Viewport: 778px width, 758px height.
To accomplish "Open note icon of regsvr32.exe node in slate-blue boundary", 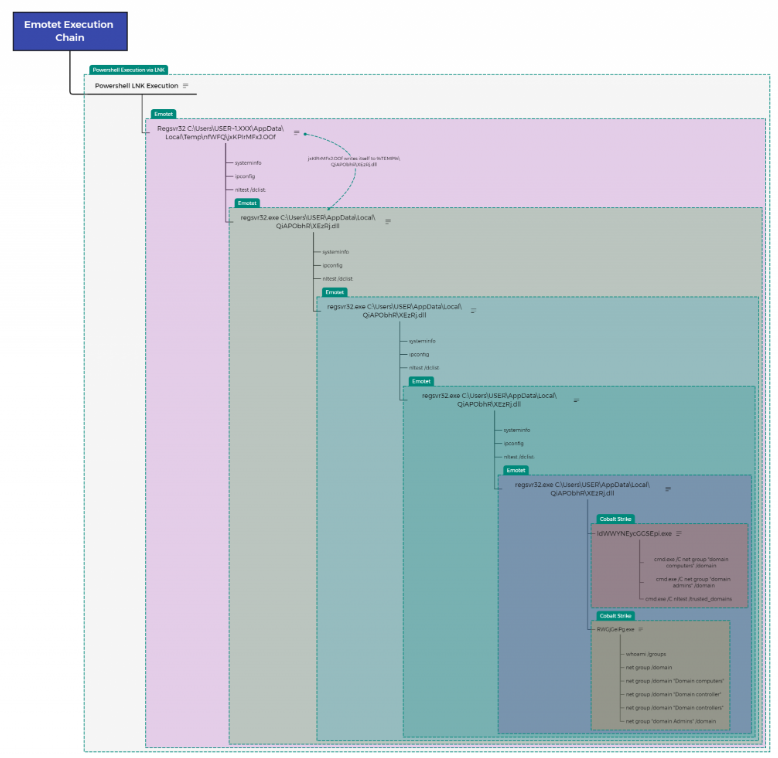I will tap(668, 489).
